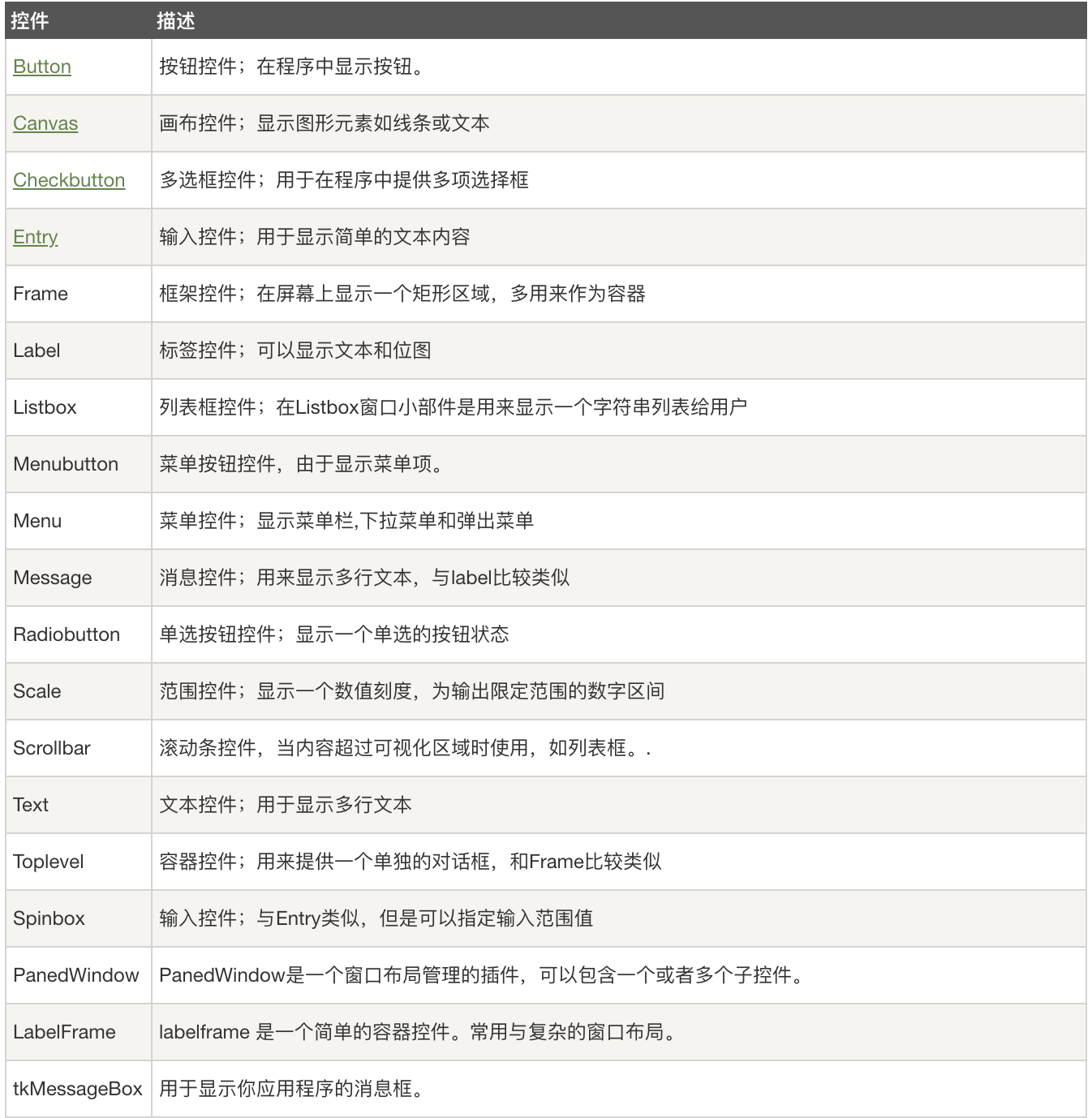Click description starting 范围控件；显示一个数值刻度
The width and height of the screenshot is (1092, 1118).
(412, 691)
